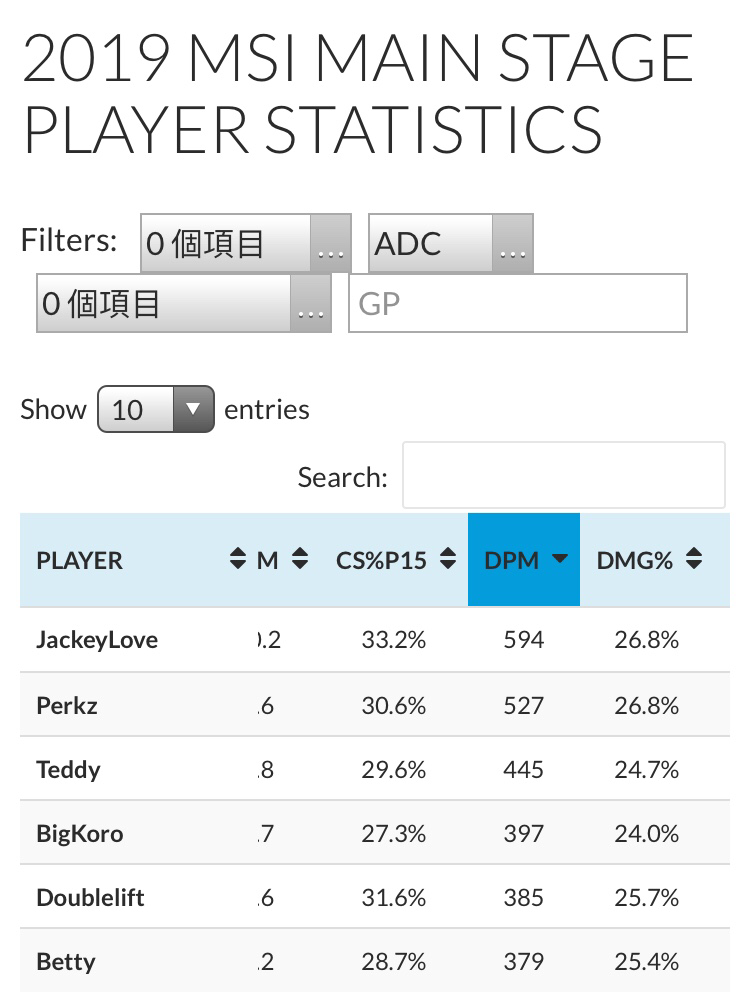The image size is (750, 997).
Task: Click the CS%P15 sort arrows icon
Action: 448,558
